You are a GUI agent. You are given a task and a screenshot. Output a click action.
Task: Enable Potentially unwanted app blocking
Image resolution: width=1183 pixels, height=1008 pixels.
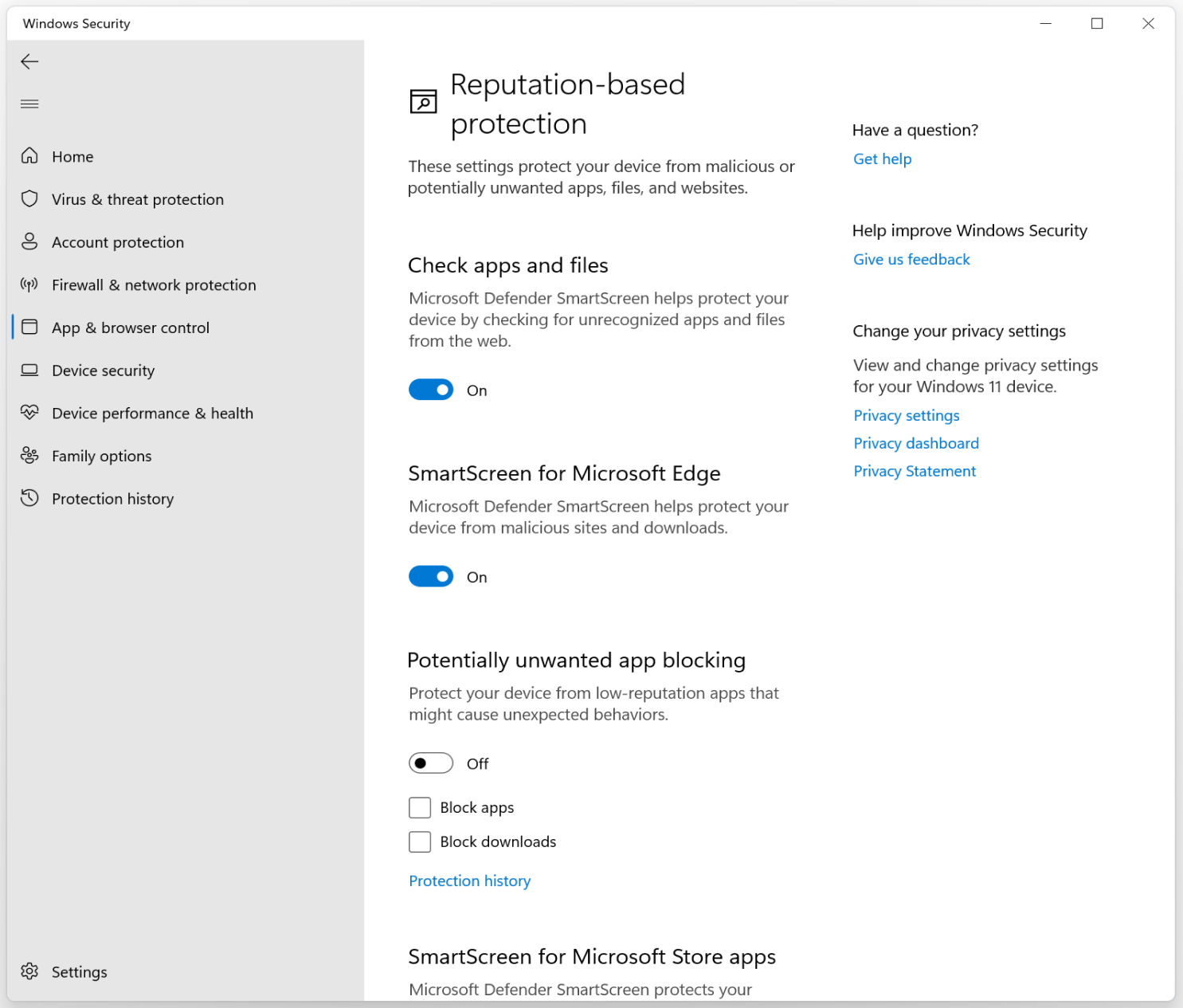pos(431,763)
